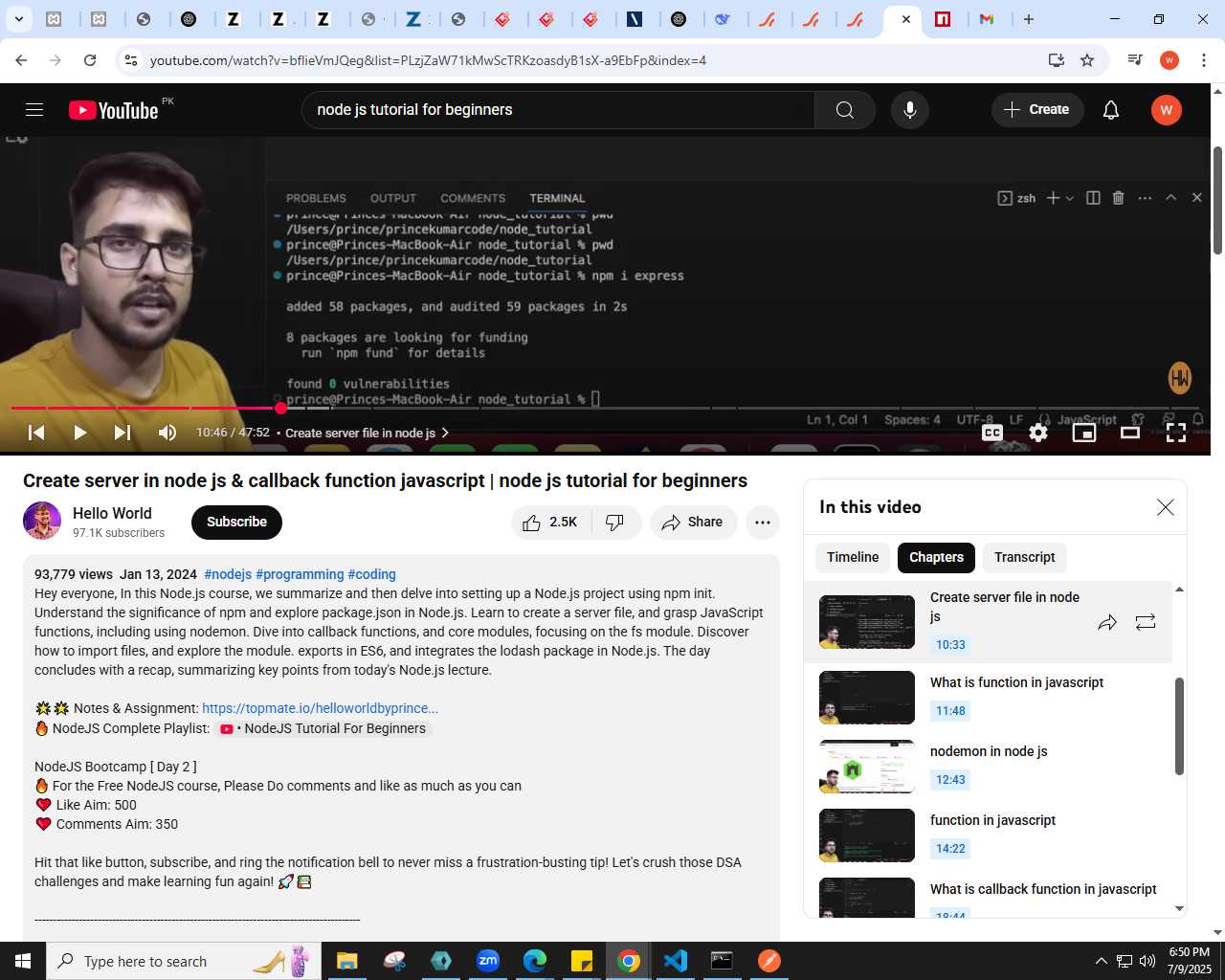The image size is (1225, 980).
Task: Show hidden system tray icons
Action: pyautogui.click(x=1101, y=961)
